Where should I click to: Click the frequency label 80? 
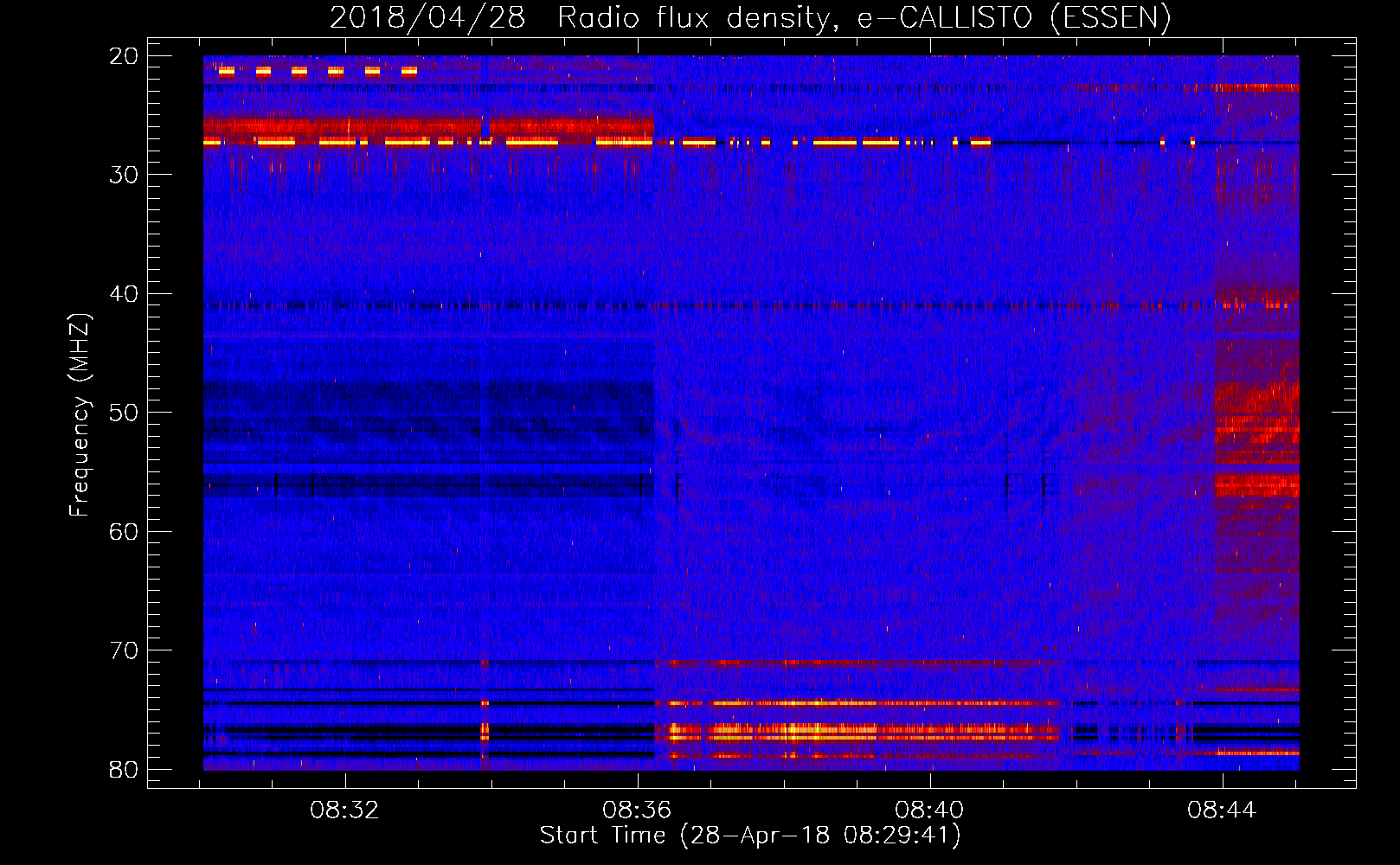[x=124, y=770]
